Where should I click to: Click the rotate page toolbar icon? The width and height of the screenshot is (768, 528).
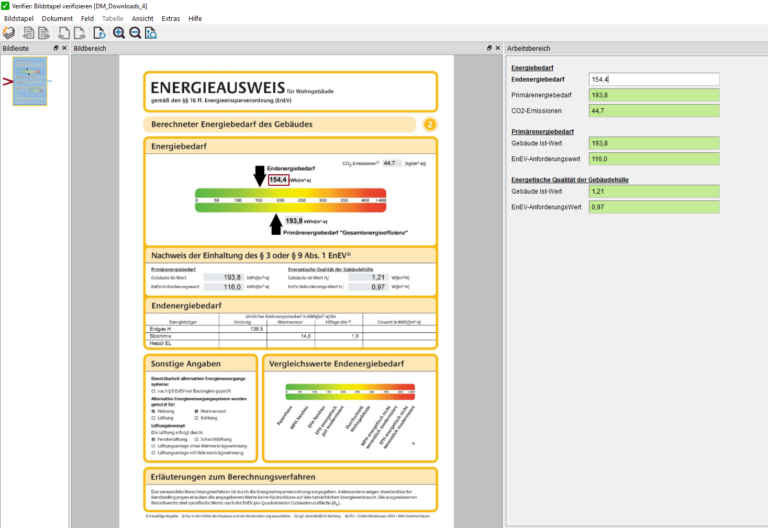[99, 33]
